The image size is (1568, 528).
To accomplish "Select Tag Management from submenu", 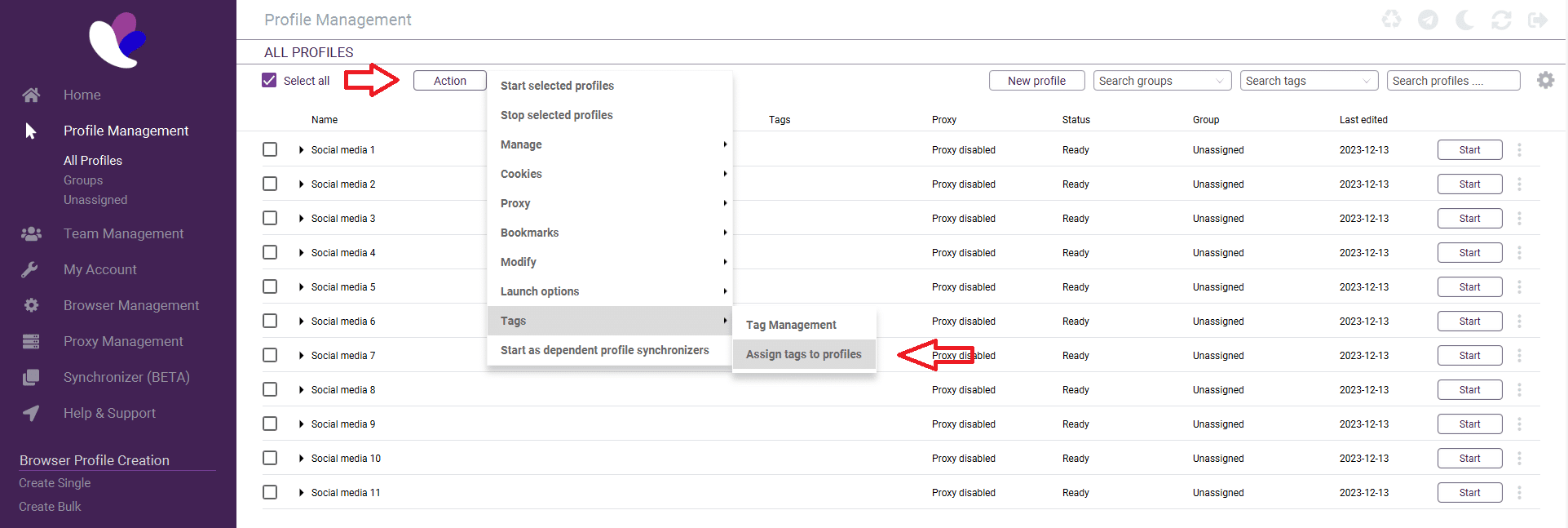I will point(791,325).
